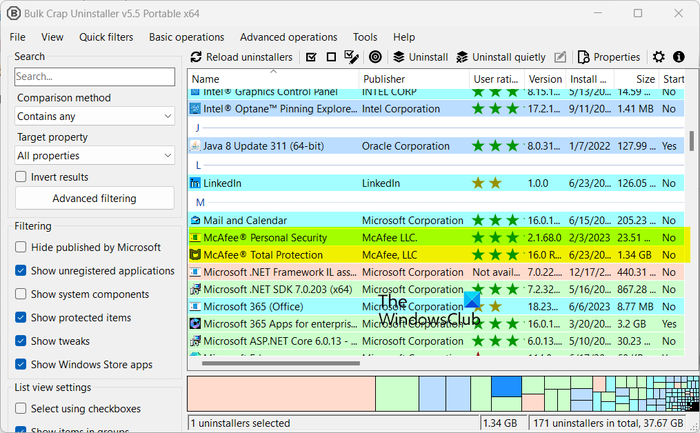Click the modify pencil-on-page toolbar icon
700x433 pixels.
pyautogui.click(x=560, y=57)
